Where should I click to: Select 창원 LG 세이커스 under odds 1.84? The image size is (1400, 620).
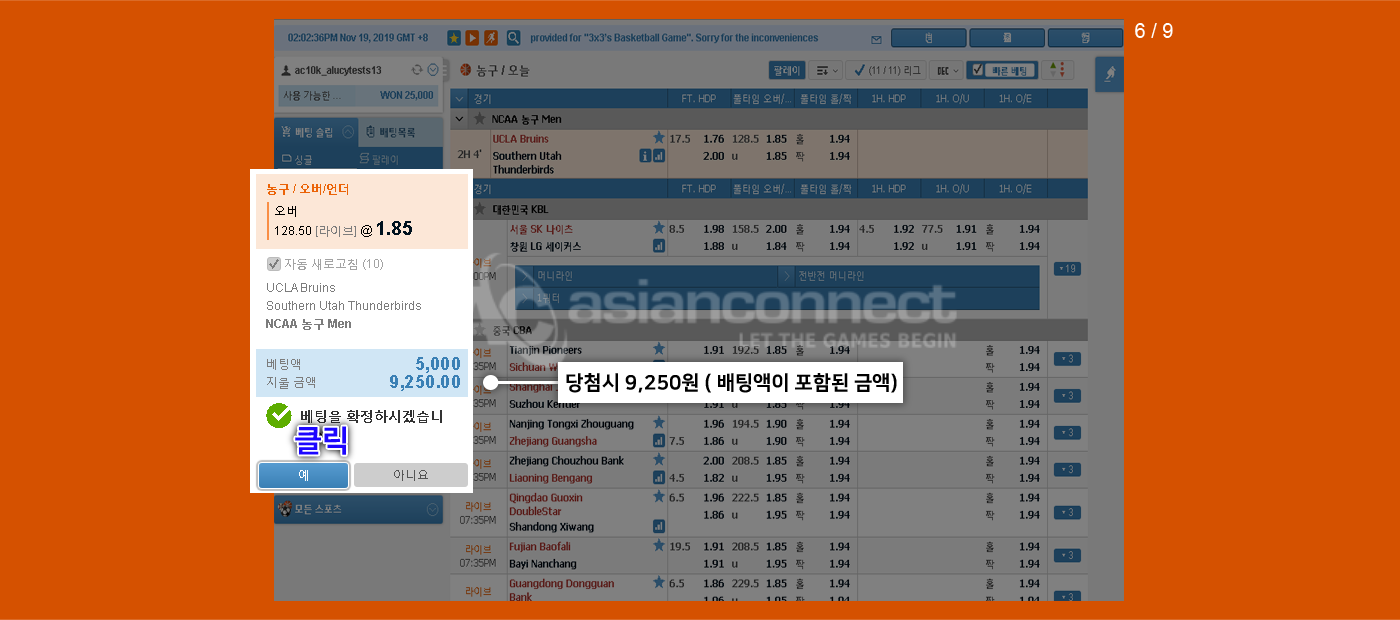(776, 246)
